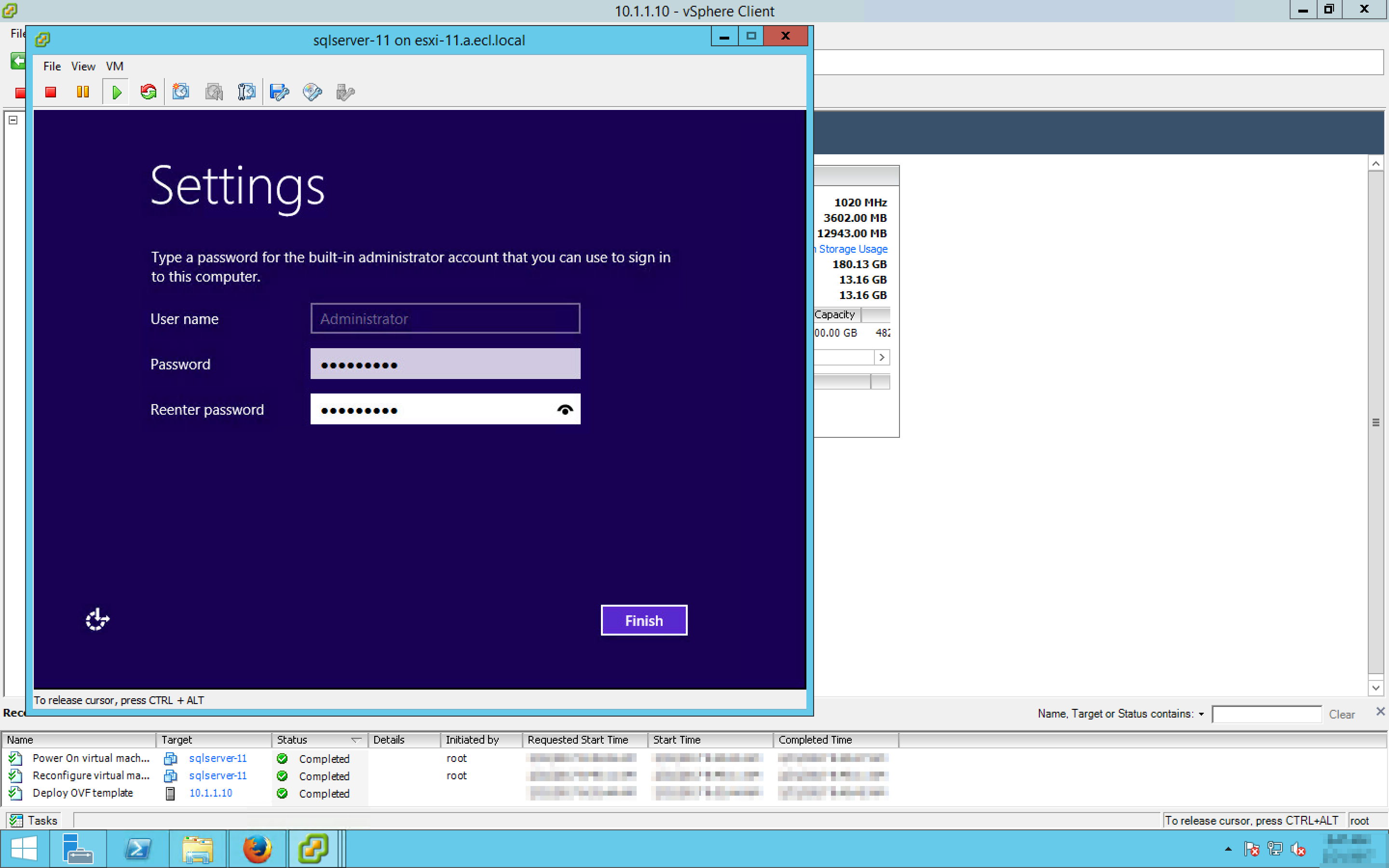Open Snapshot Manager toolbar icon
Image resolution: width=1389 pixels, height=868 pixels.
[246, 92]
